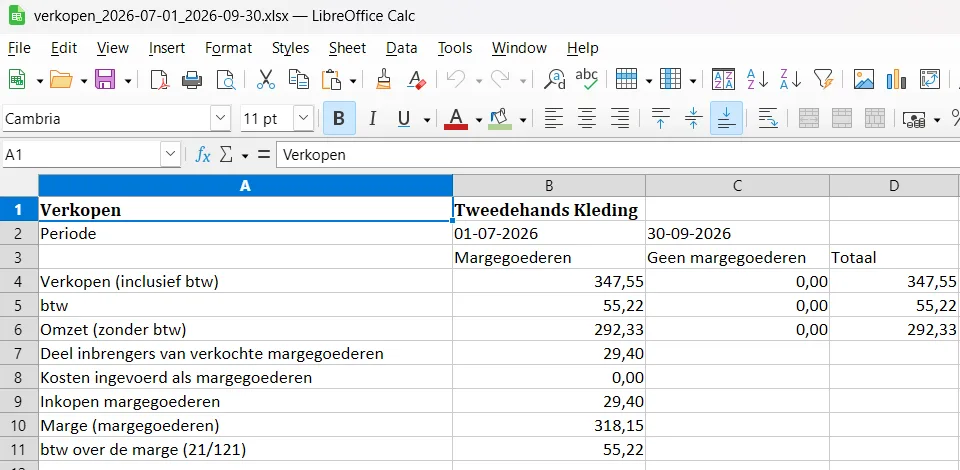Toggle Center Horizontally alignment
960x470 pixels.
coord(587,118)
